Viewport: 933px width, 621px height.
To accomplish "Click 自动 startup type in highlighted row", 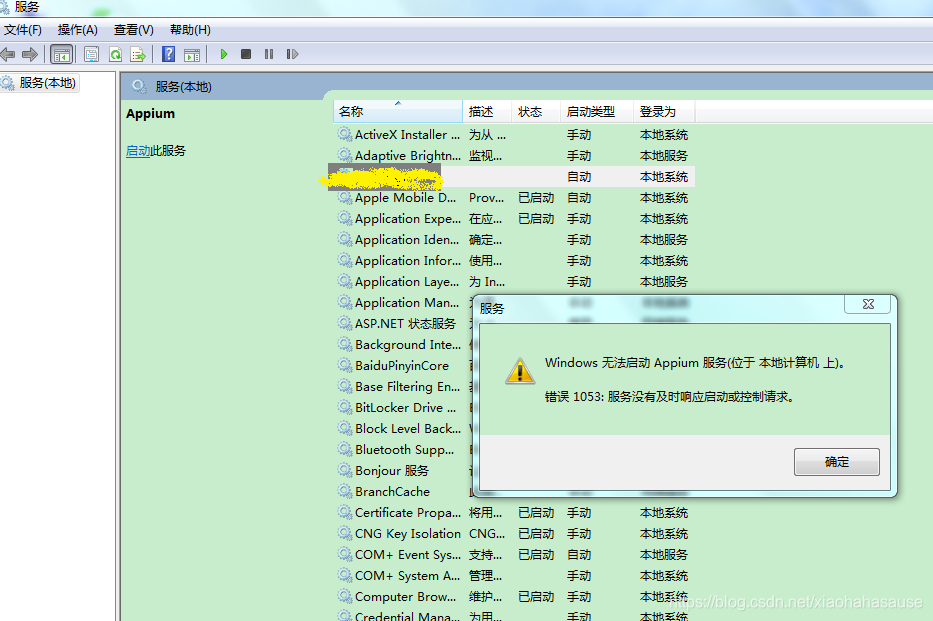I will [x=578, y=177].
